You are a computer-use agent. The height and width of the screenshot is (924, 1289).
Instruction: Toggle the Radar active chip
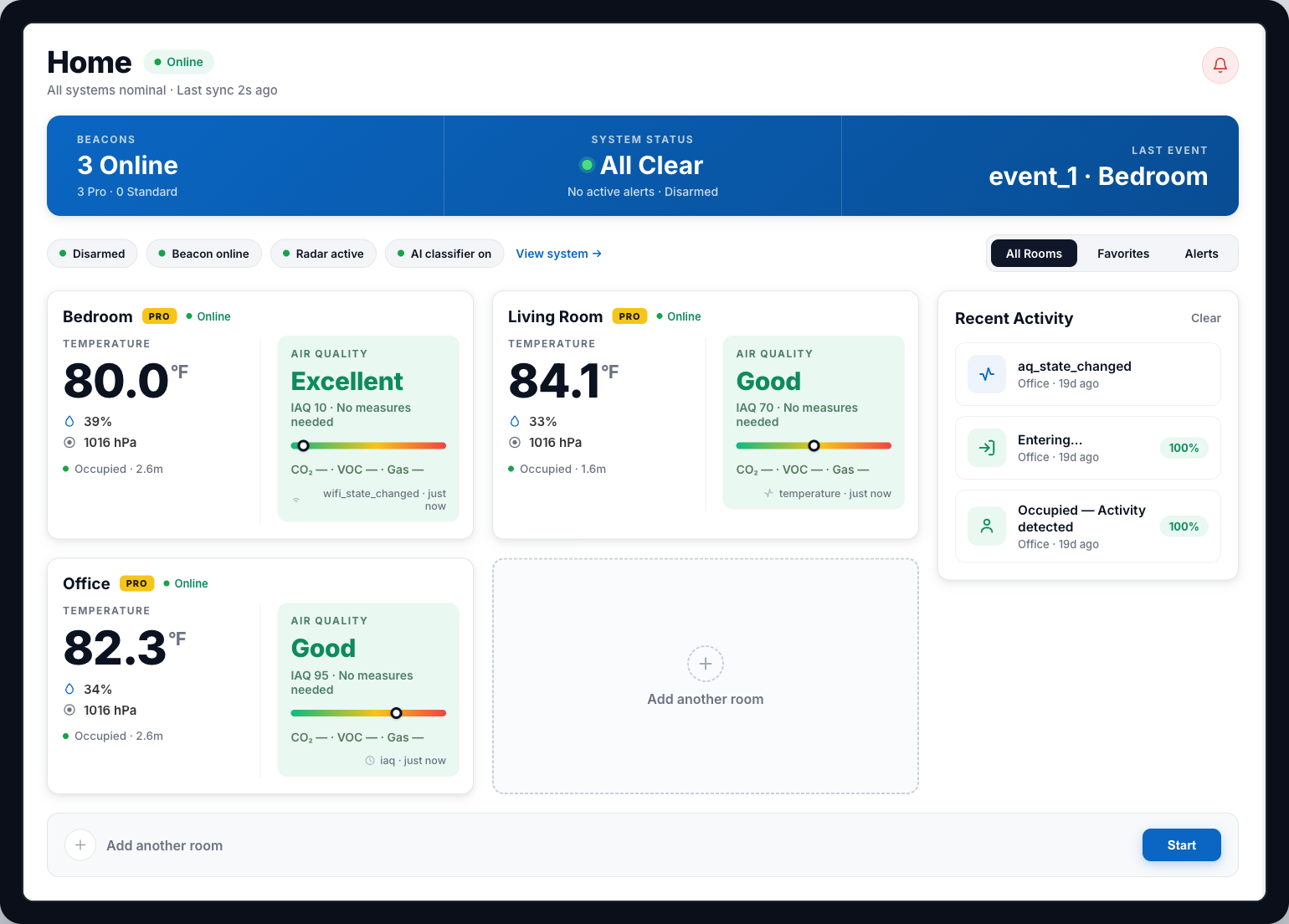tap(323, 254)
